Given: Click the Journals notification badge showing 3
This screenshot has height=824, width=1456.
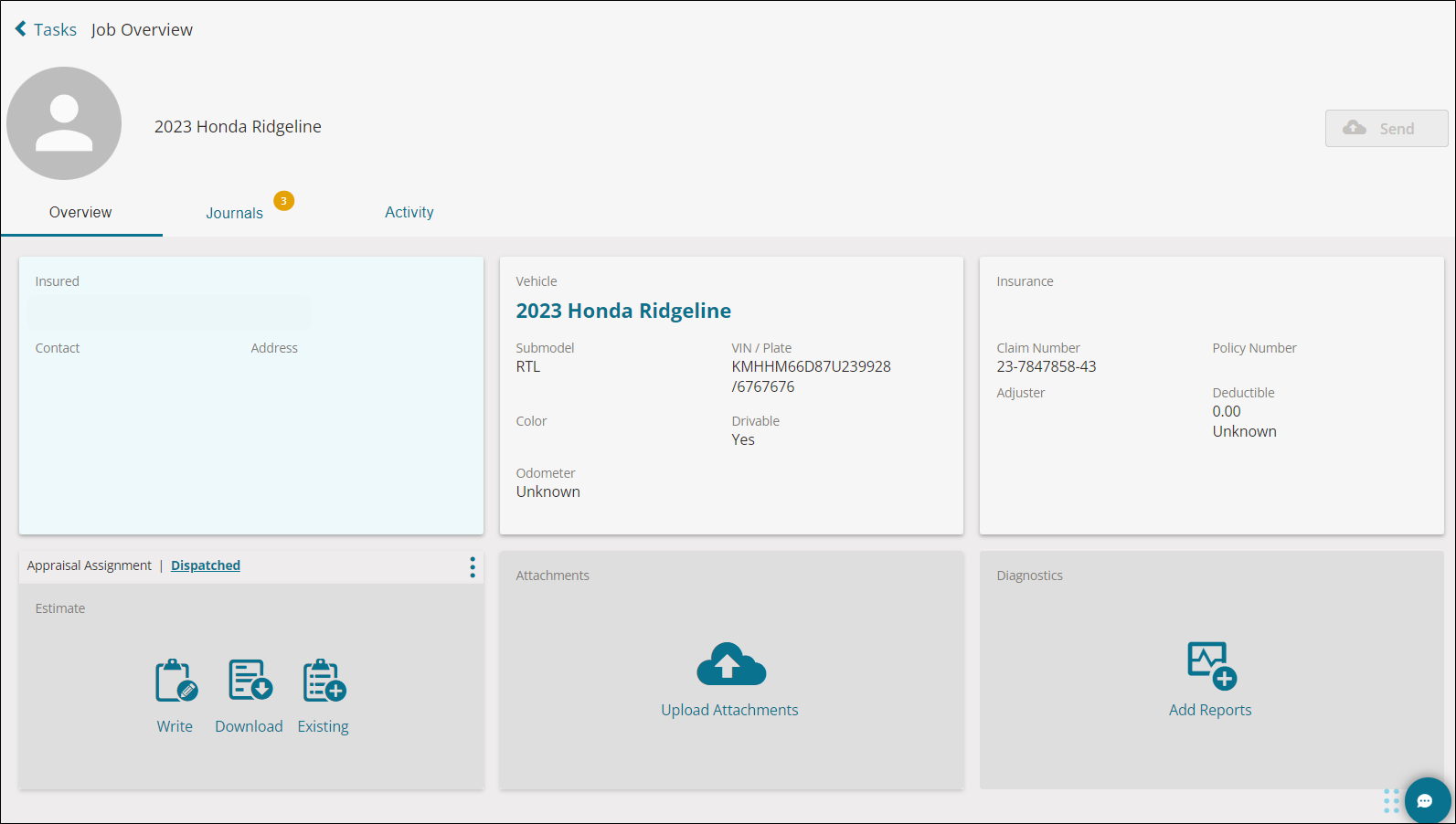Looking at the screenshot, I should 284,201.
